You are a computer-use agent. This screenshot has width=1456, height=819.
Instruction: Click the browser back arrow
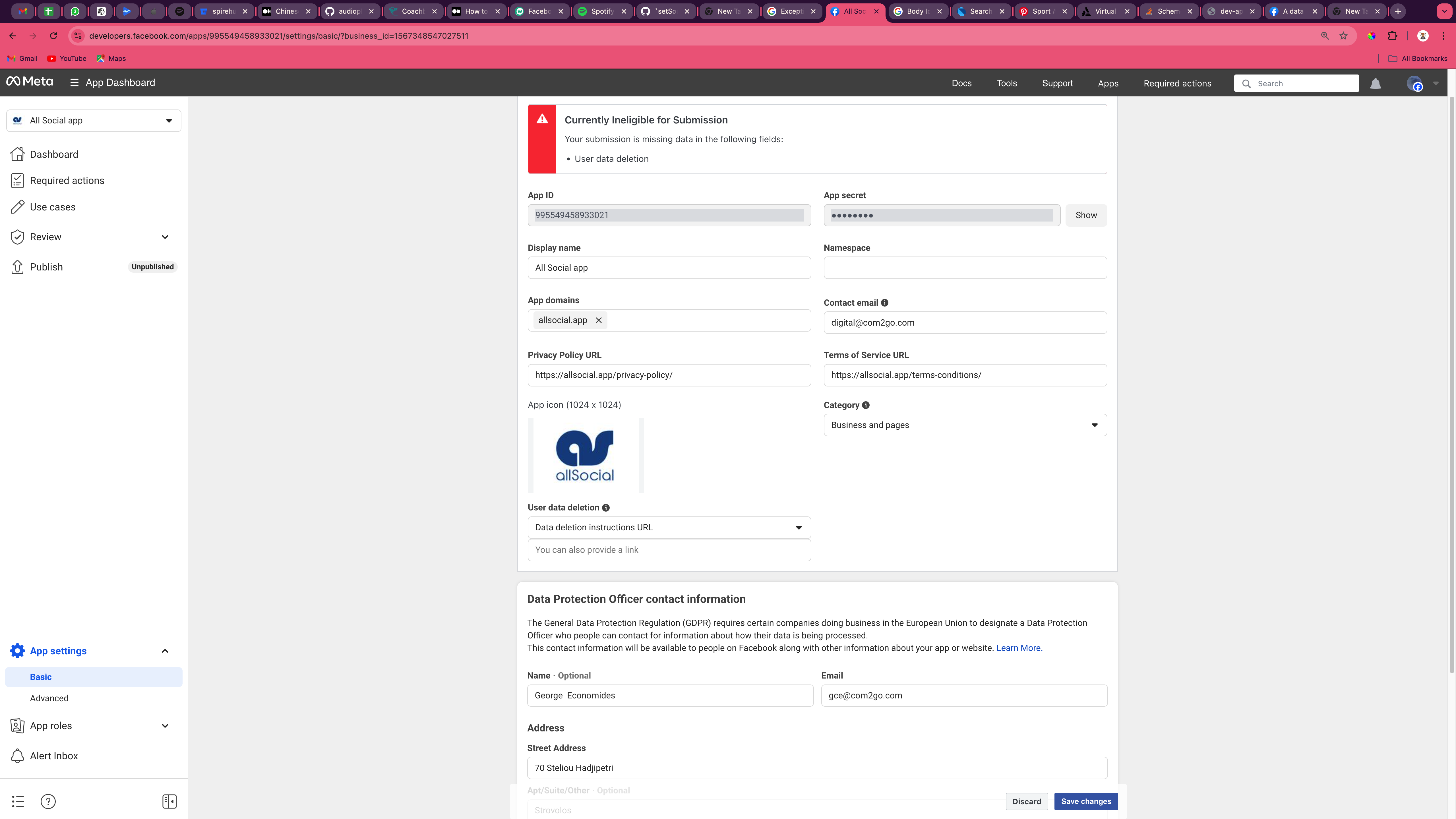pyautogui.click(x=13, y=36)
